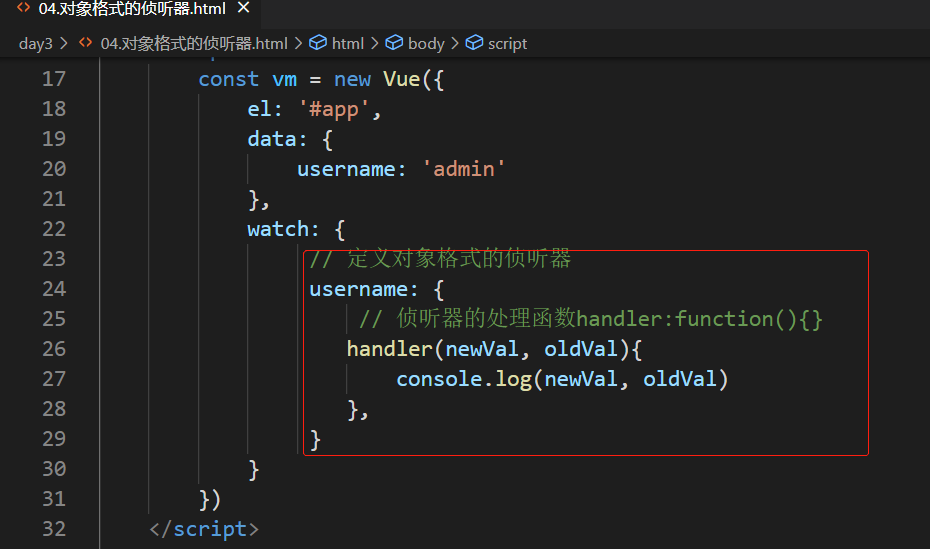Click HTML file icon on editor tab

click(24, 8)
